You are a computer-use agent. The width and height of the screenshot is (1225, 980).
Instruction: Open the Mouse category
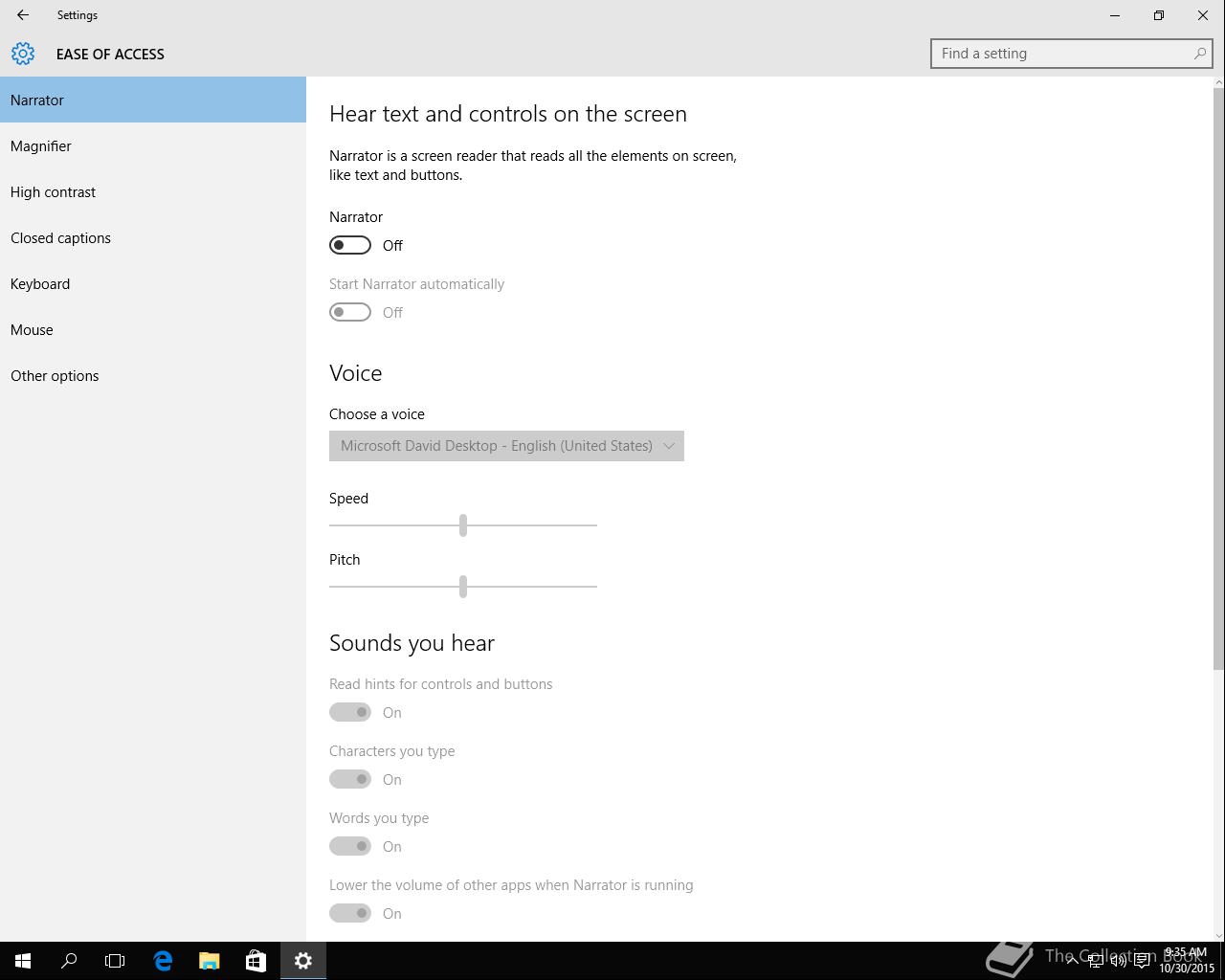[x=153, y=329]
